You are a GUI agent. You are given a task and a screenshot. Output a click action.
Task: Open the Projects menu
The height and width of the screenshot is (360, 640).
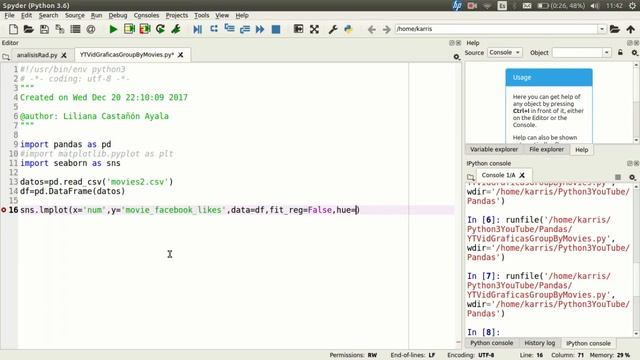click(177, 15)
